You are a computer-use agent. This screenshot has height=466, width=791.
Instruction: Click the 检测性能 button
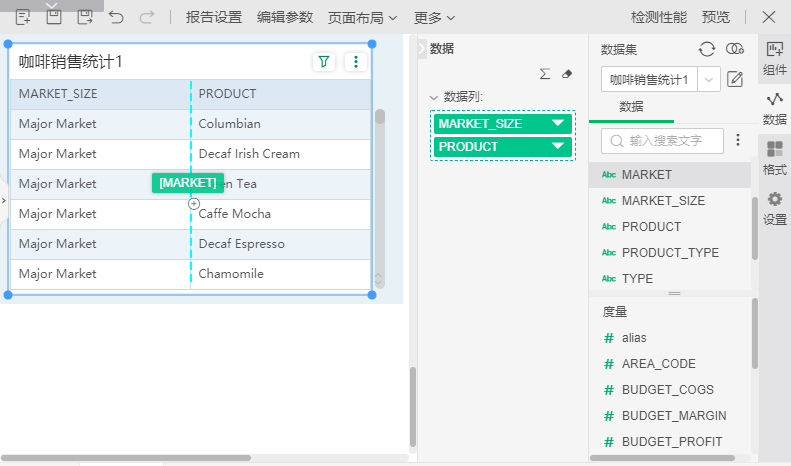click(x=659, y=17)
